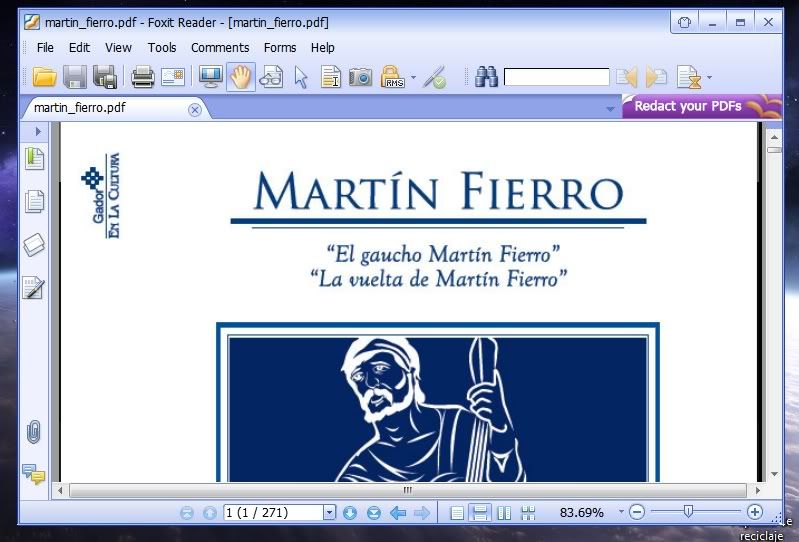Take a Snapshot with camera icon
Viewport: 799px width, 542px height.
(361, 77)
